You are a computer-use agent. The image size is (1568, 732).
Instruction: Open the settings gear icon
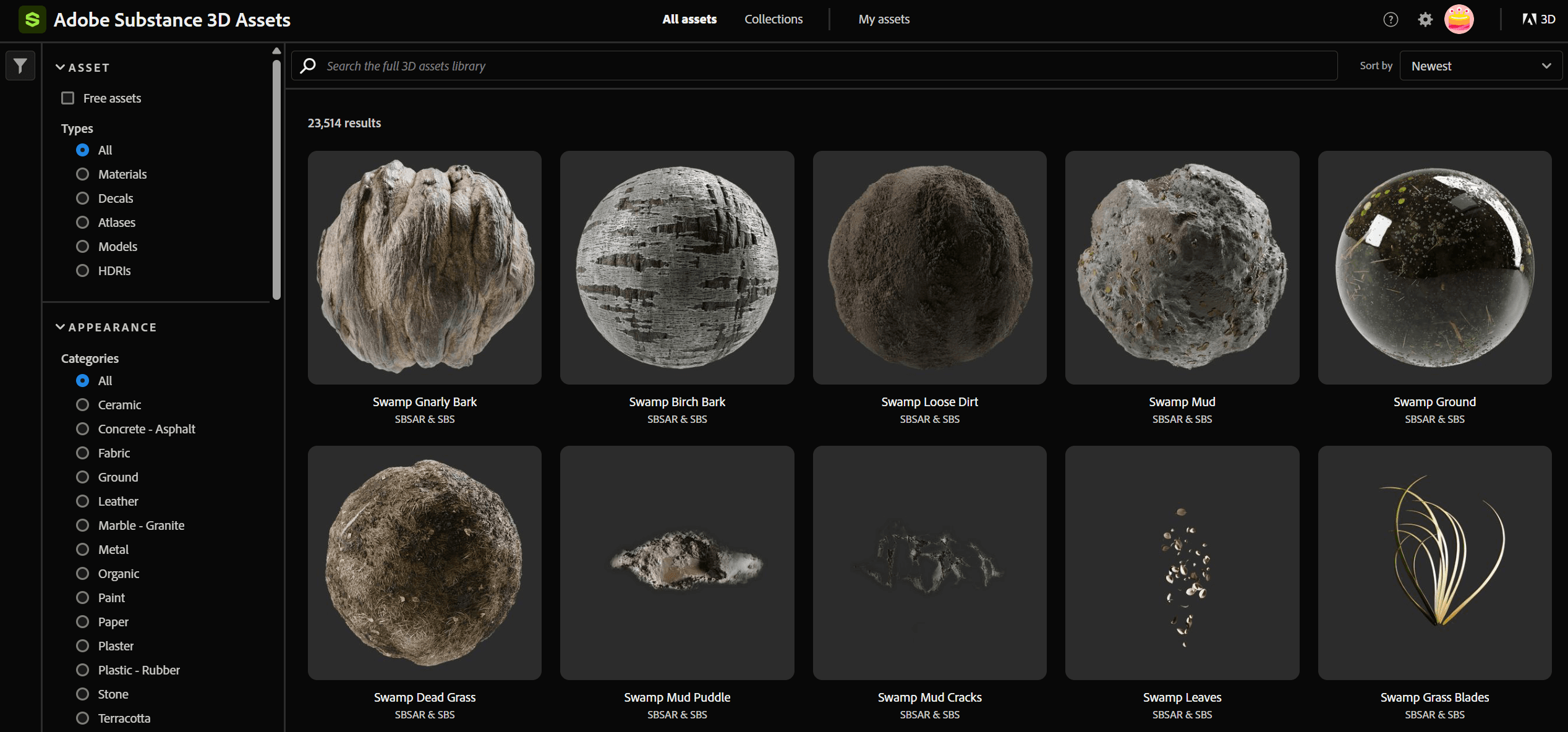1425,20
